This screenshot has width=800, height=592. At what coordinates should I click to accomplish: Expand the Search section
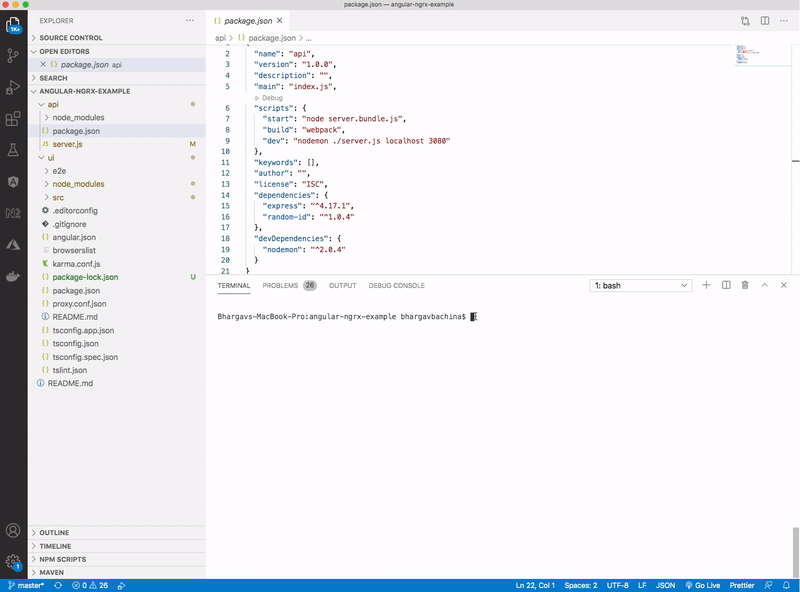tap(117, 78)
